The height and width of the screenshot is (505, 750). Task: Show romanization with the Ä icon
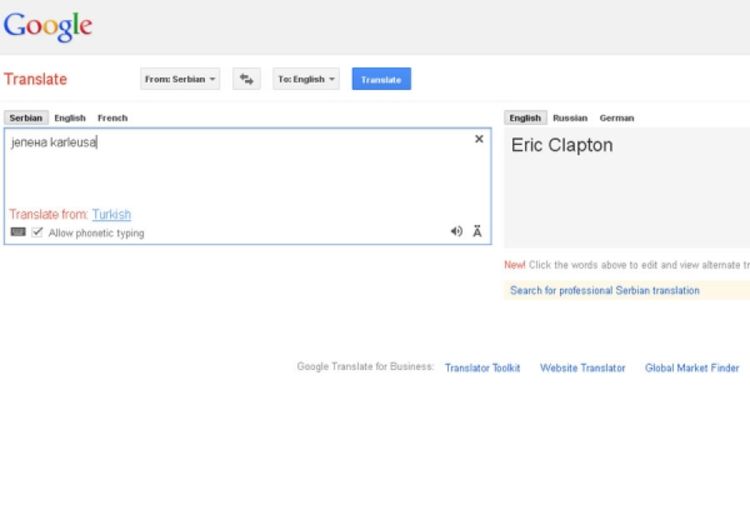pyautogui.click(x=477, y=231)
